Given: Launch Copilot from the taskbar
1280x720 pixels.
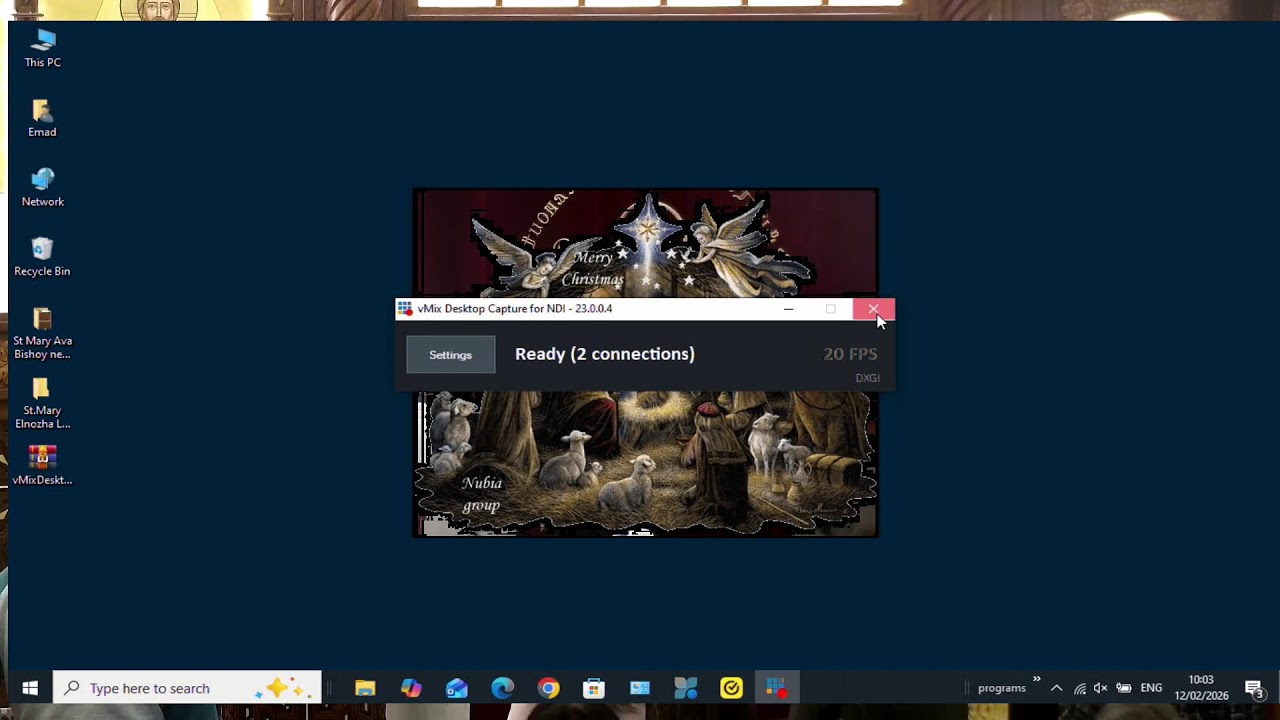Looking at the screenshot, I should pos(411,688).
